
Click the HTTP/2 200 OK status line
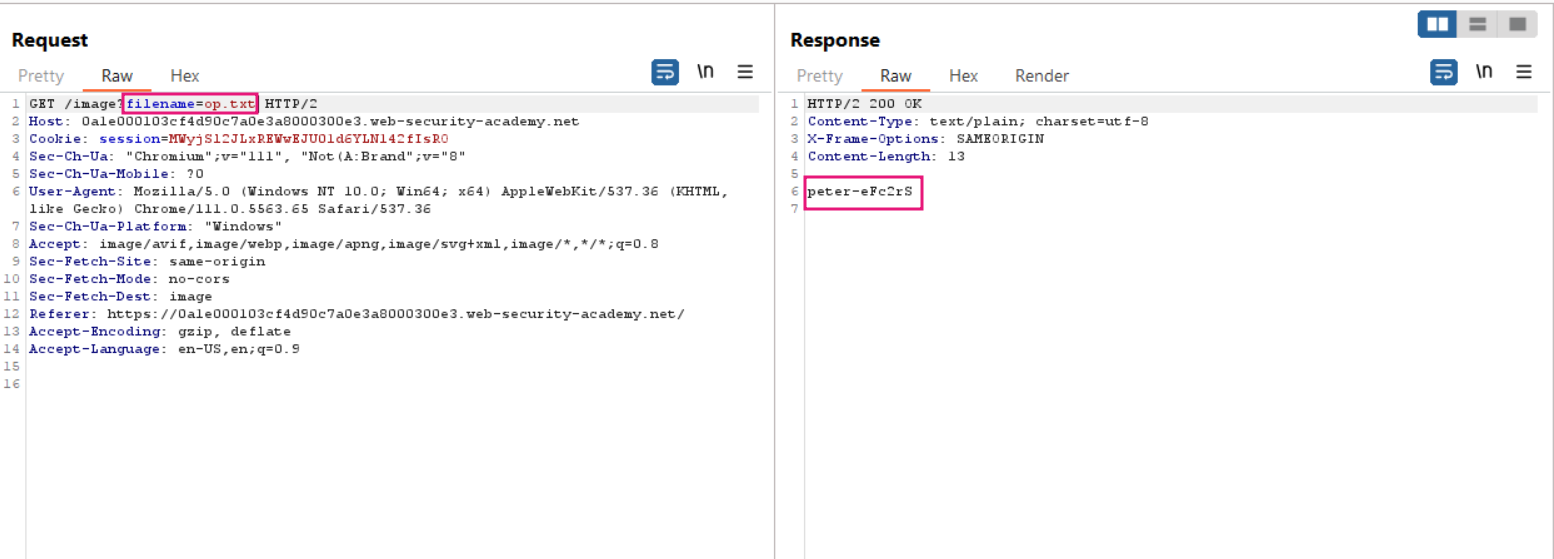(x=865, y=104)
